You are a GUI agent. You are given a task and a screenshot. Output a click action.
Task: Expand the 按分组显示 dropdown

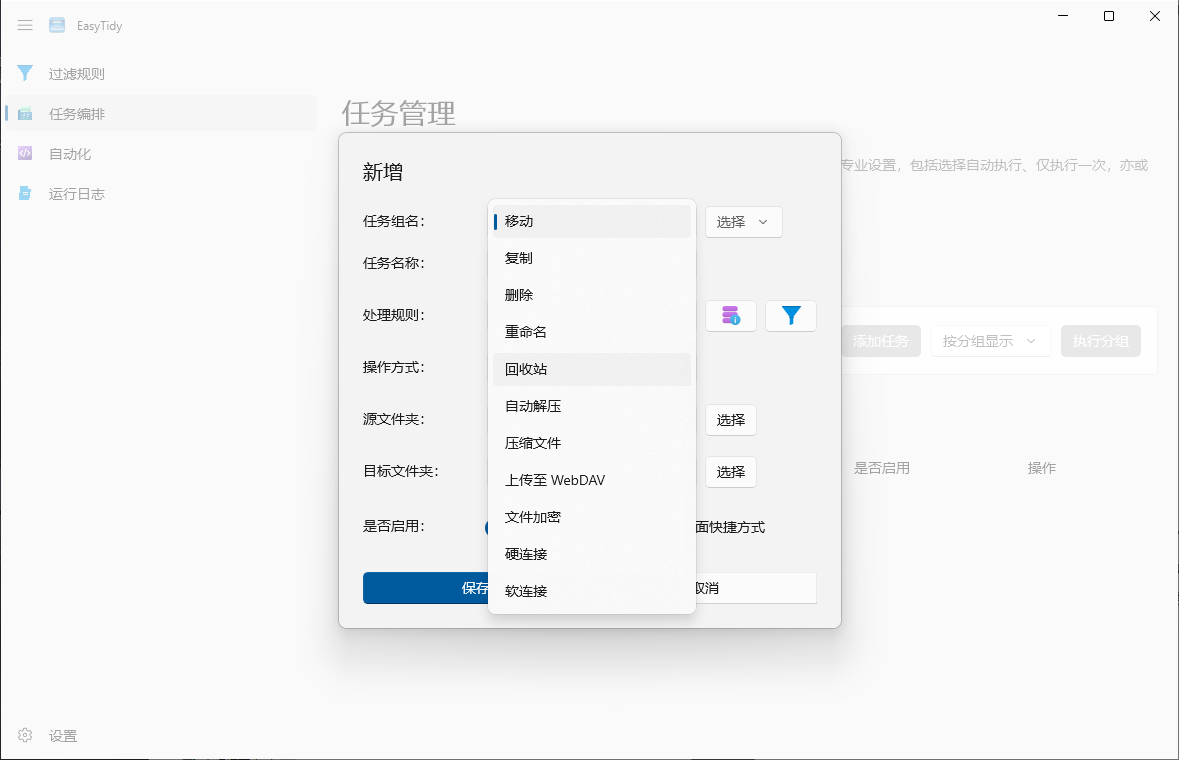coord(990,340)
